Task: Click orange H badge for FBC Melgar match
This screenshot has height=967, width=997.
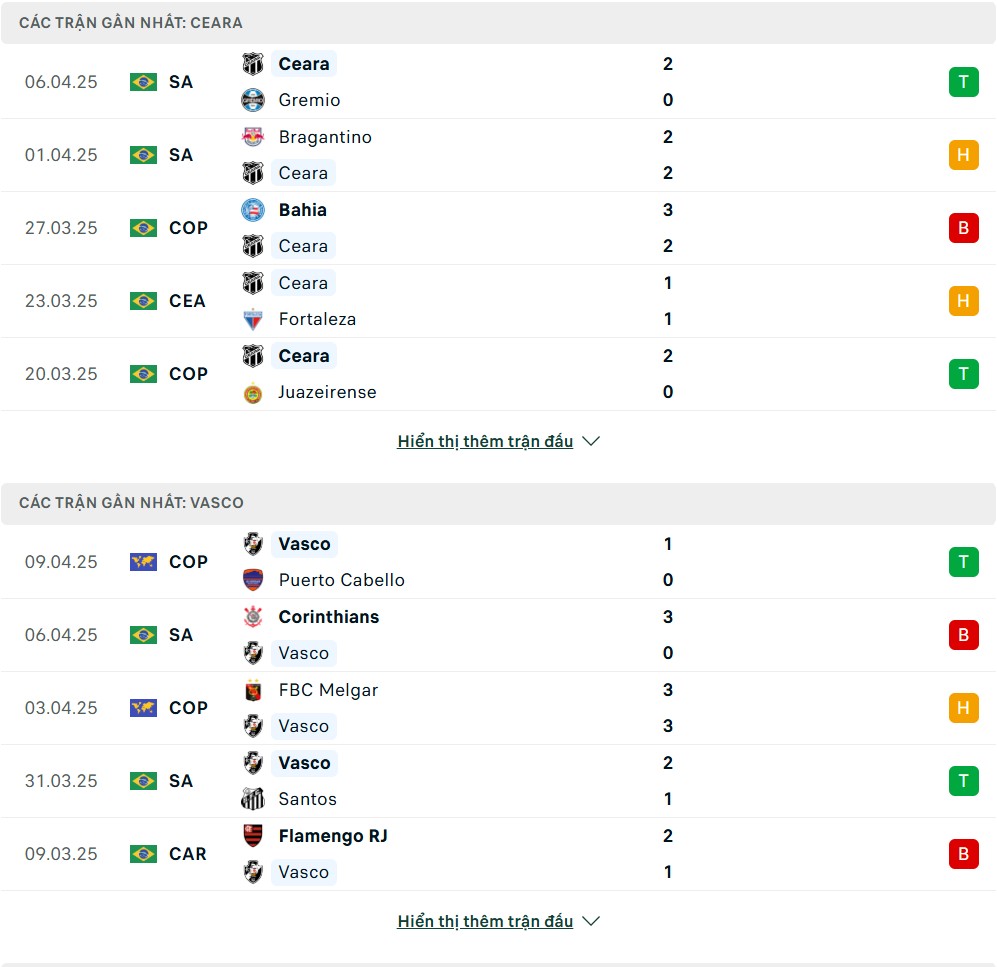Action: pos(963,708)
